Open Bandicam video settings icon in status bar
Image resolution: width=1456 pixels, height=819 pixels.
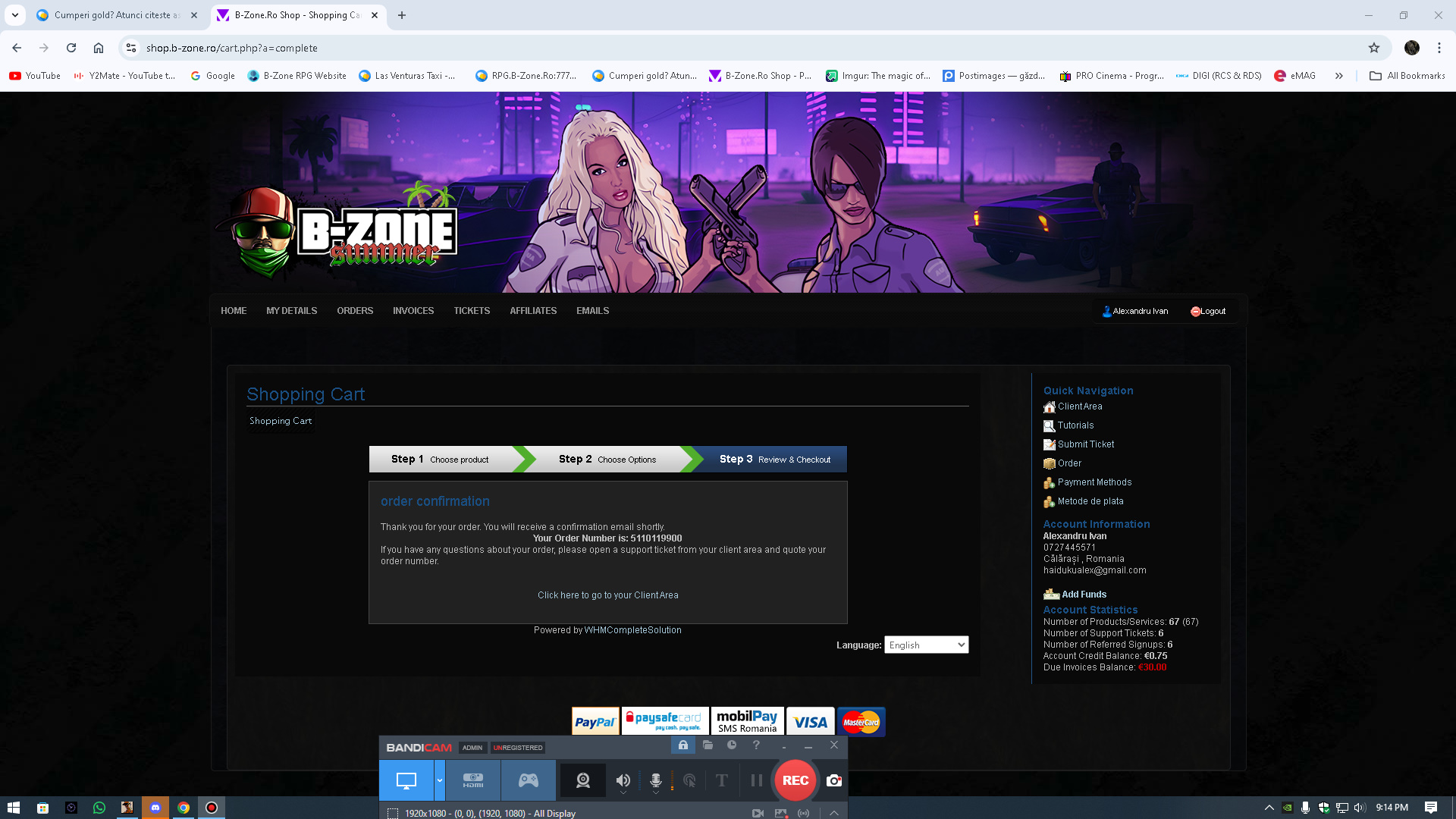click(x=758, y=813)
